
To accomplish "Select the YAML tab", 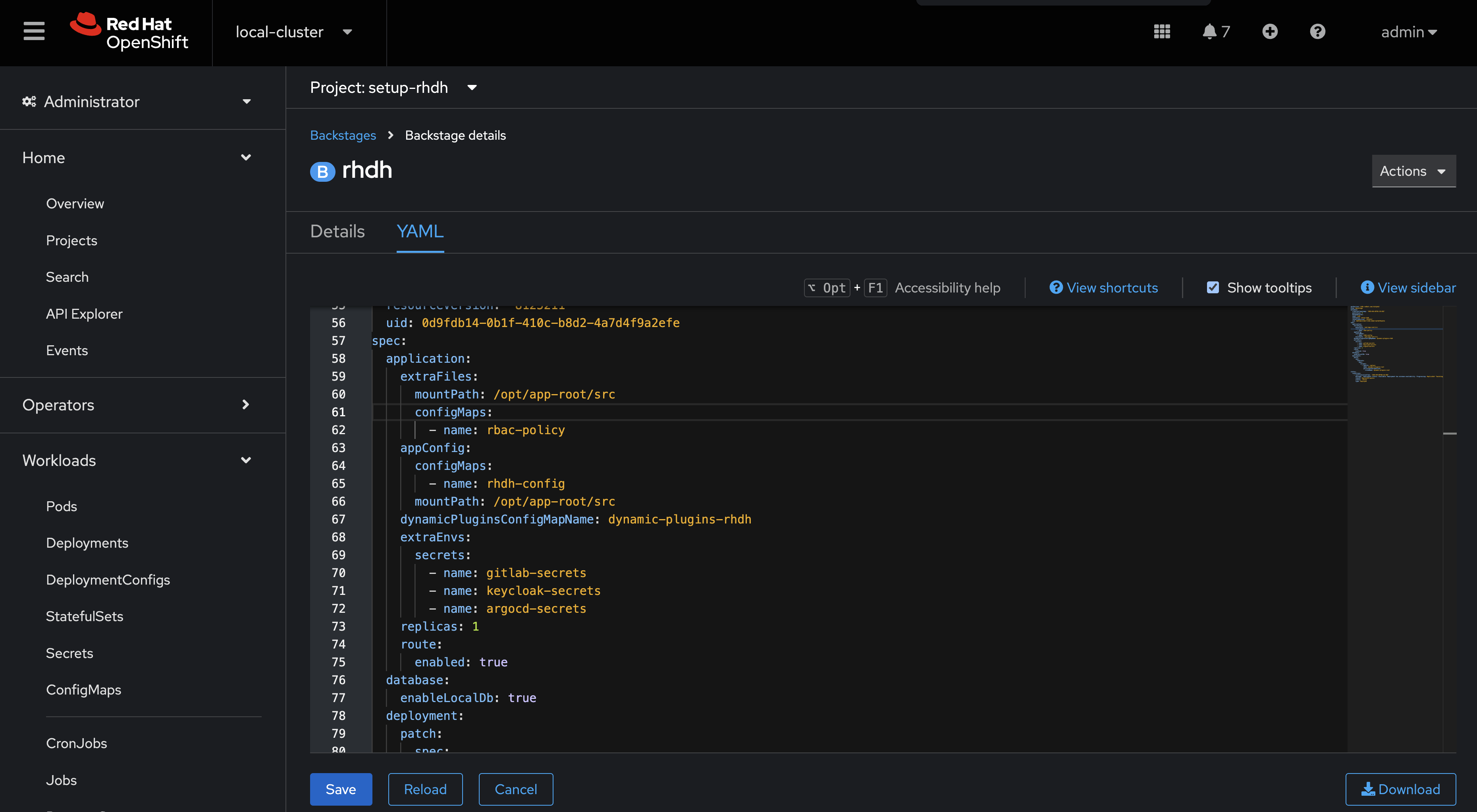I will [420, 231].
